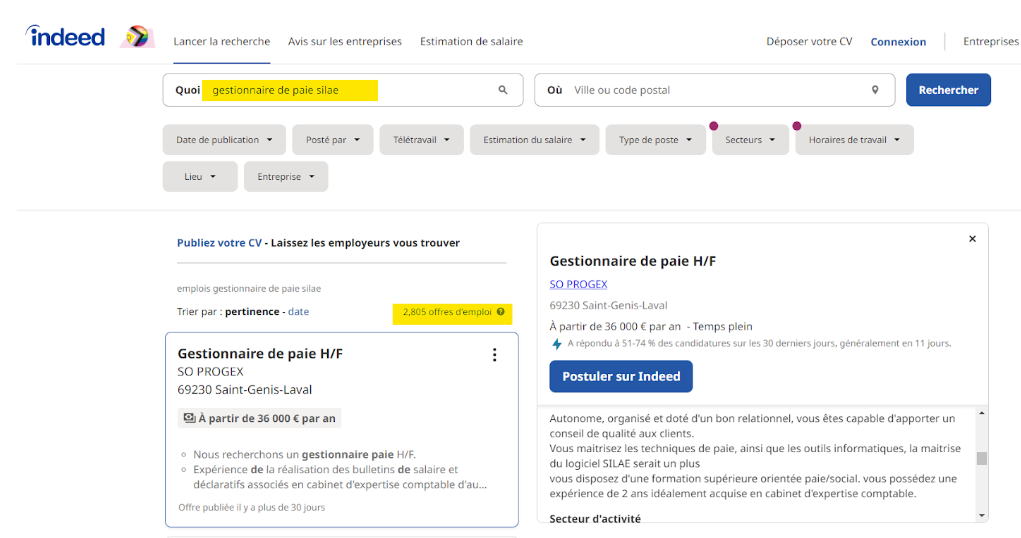
Task: Open the Secteurs filter dropdown
Action: [x=750, y=139]
